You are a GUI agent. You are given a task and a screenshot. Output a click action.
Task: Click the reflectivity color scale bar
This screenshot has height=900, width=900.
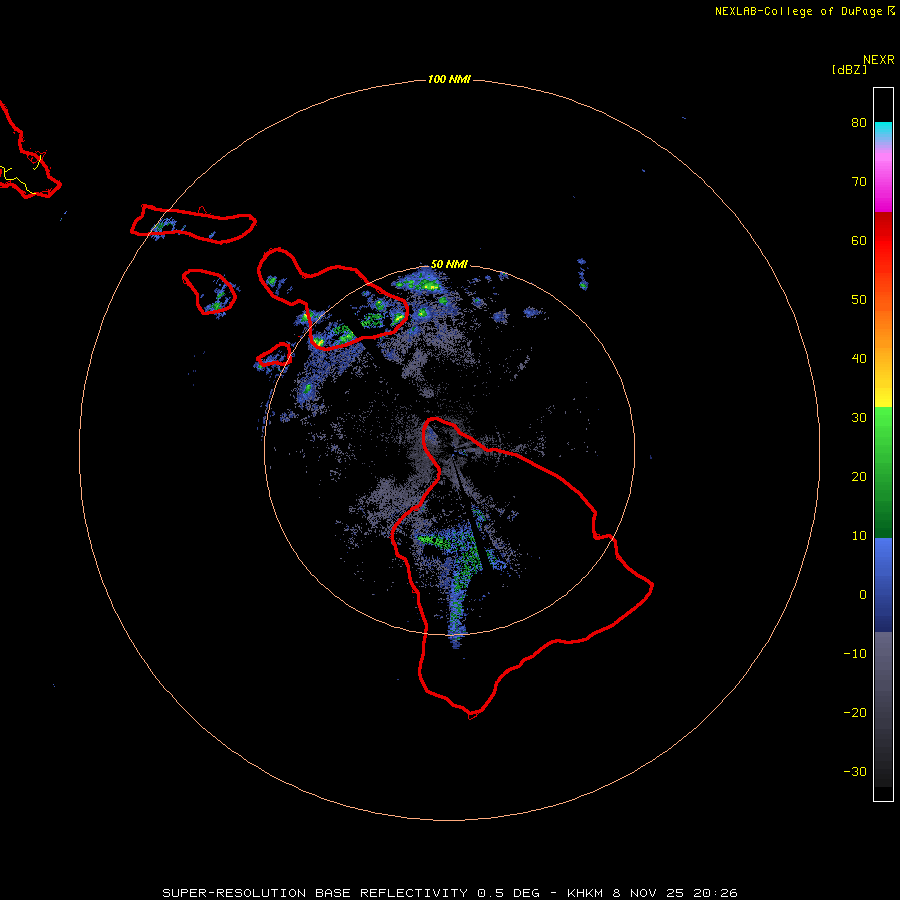[x=883, y=444]
